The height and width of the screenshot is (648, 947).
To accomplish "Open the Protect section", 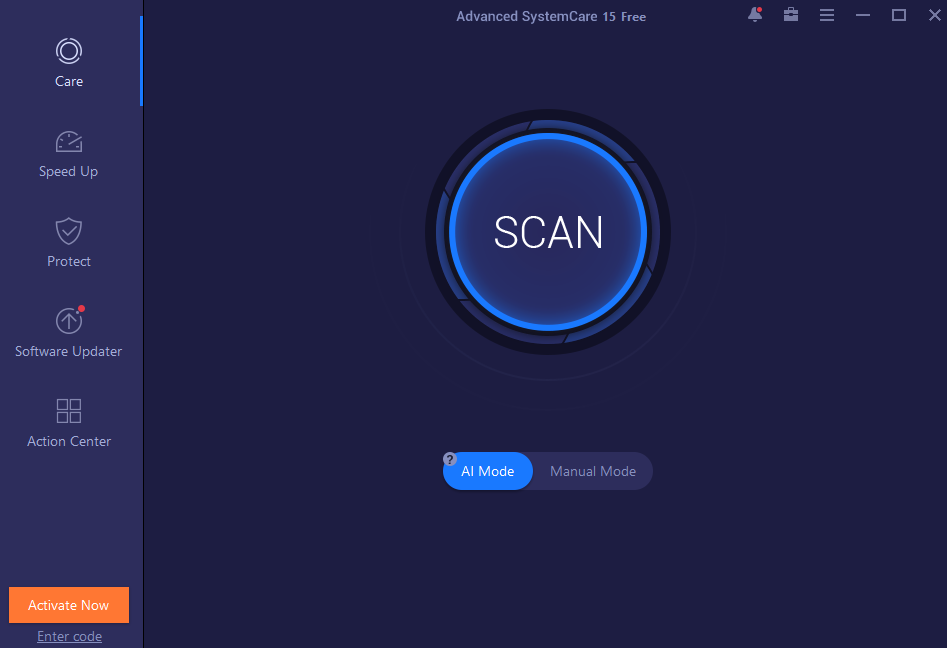I will pyautogui.click(x=69, y=243).
